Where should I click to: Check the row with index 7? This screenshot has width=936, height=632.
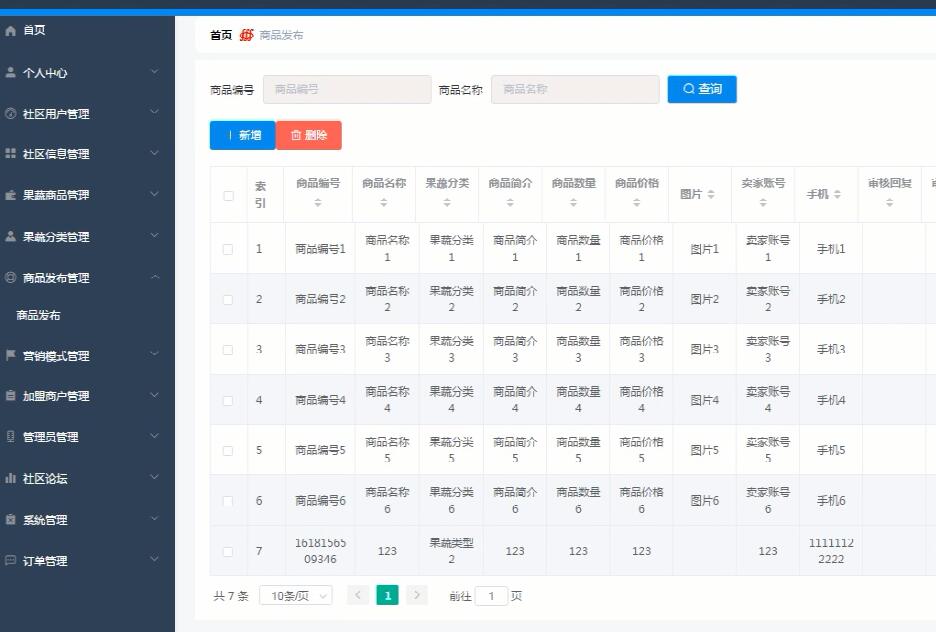(228, 551)
